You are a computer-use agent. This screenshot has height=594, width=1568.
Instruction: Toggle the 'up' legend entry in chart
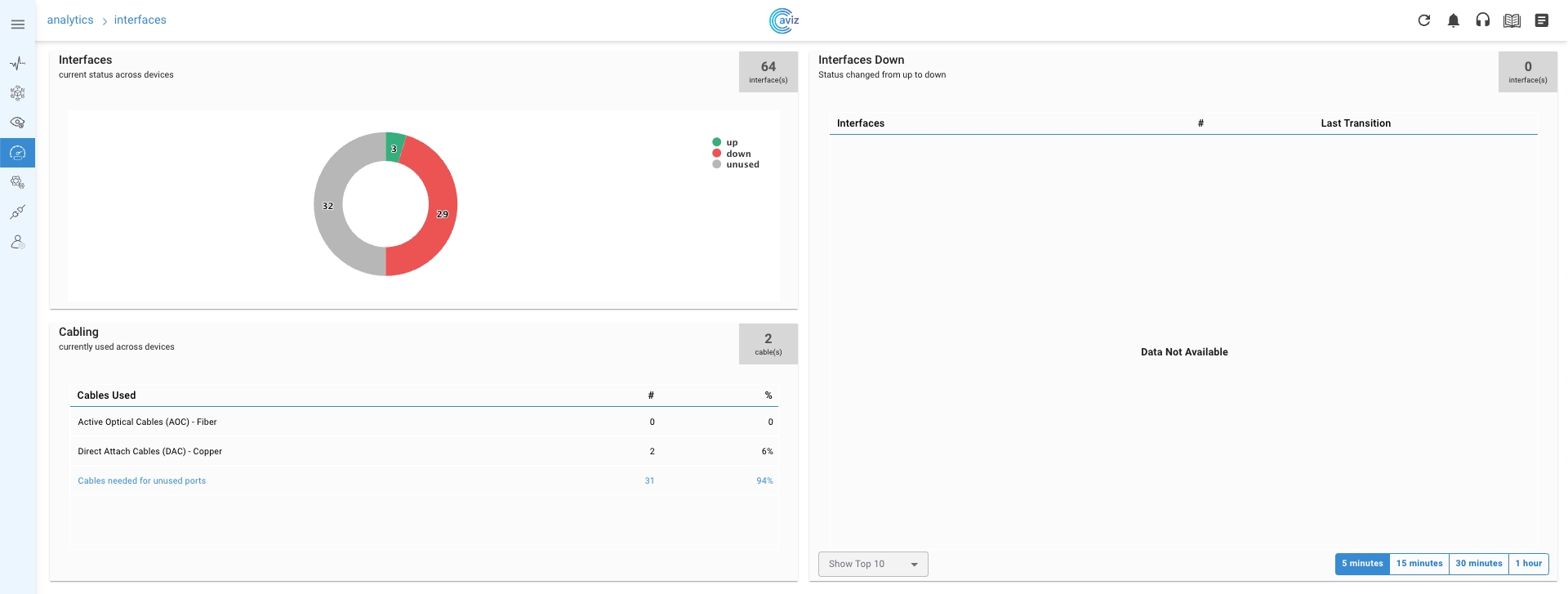click(731, 142)
